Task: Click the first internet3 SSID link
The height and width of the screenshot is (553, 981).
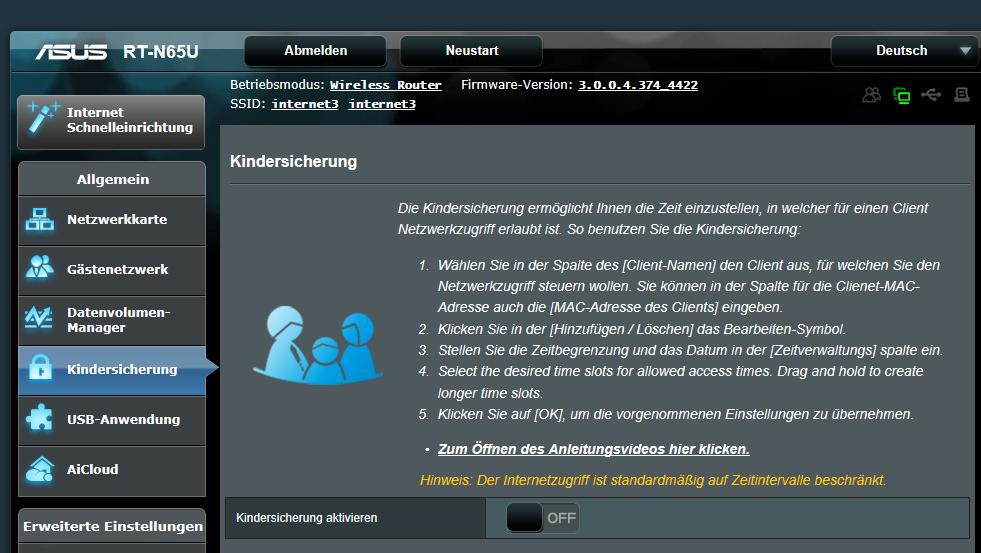Action: pos(304,104)
